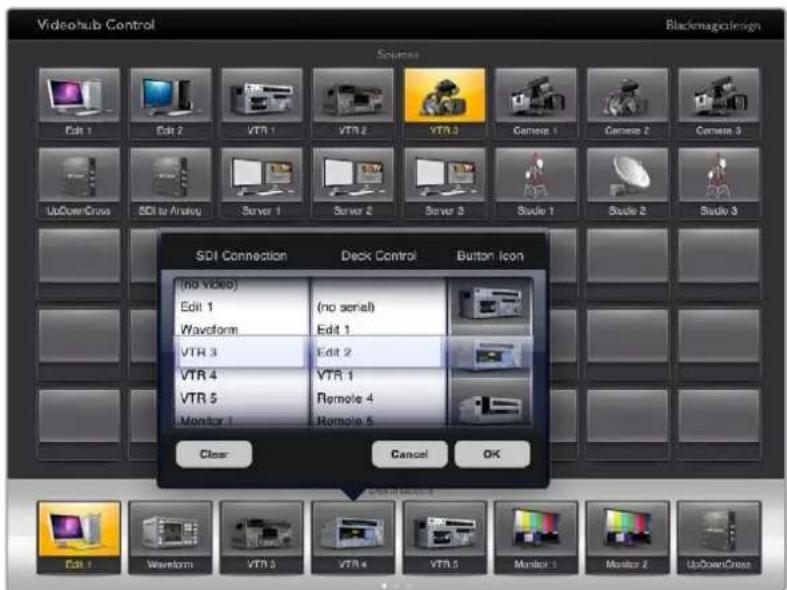Select the VTR 3 destination button
Image resolution: width=787 pixels, height=590 pixels.
coord(261,537)
